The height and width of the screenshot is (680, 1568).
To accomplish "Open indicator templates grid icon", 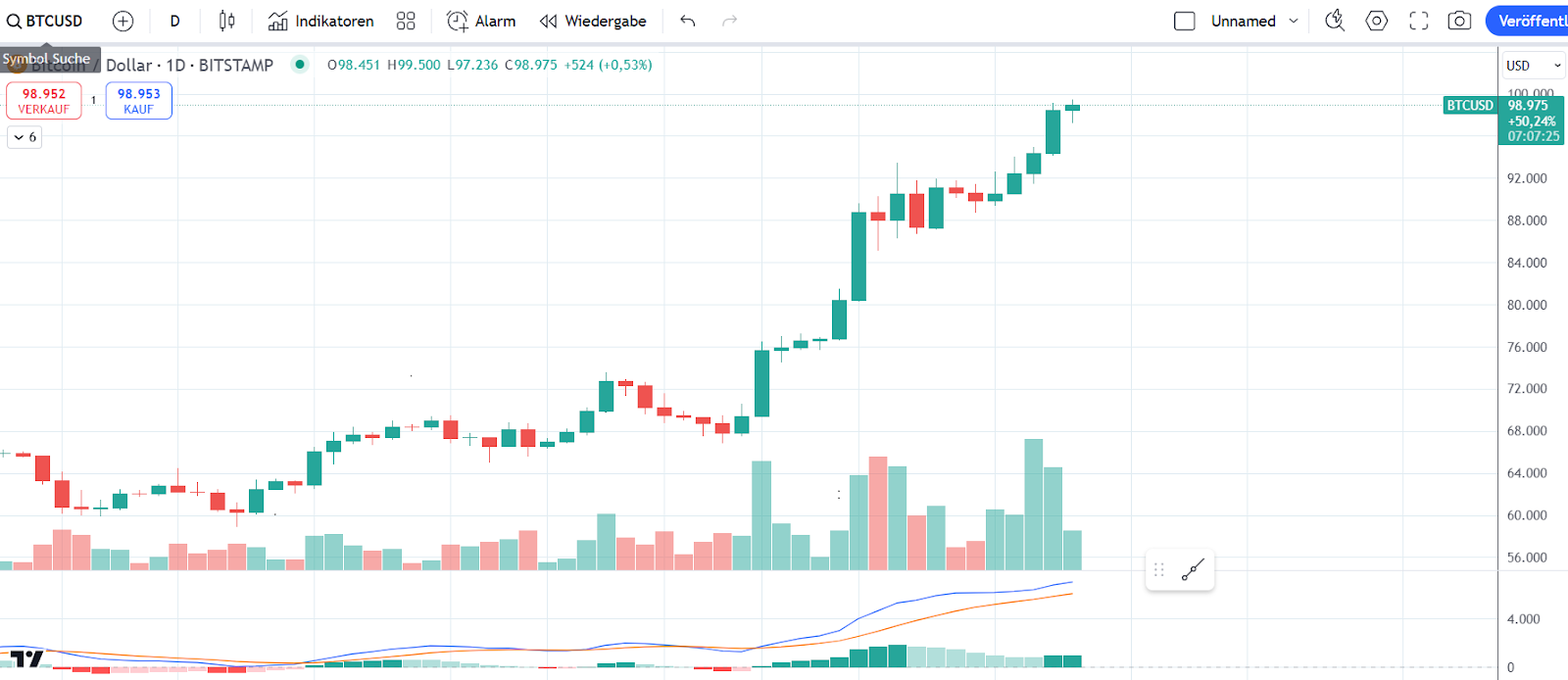I will pyautogui.click(x=406, y=21).
